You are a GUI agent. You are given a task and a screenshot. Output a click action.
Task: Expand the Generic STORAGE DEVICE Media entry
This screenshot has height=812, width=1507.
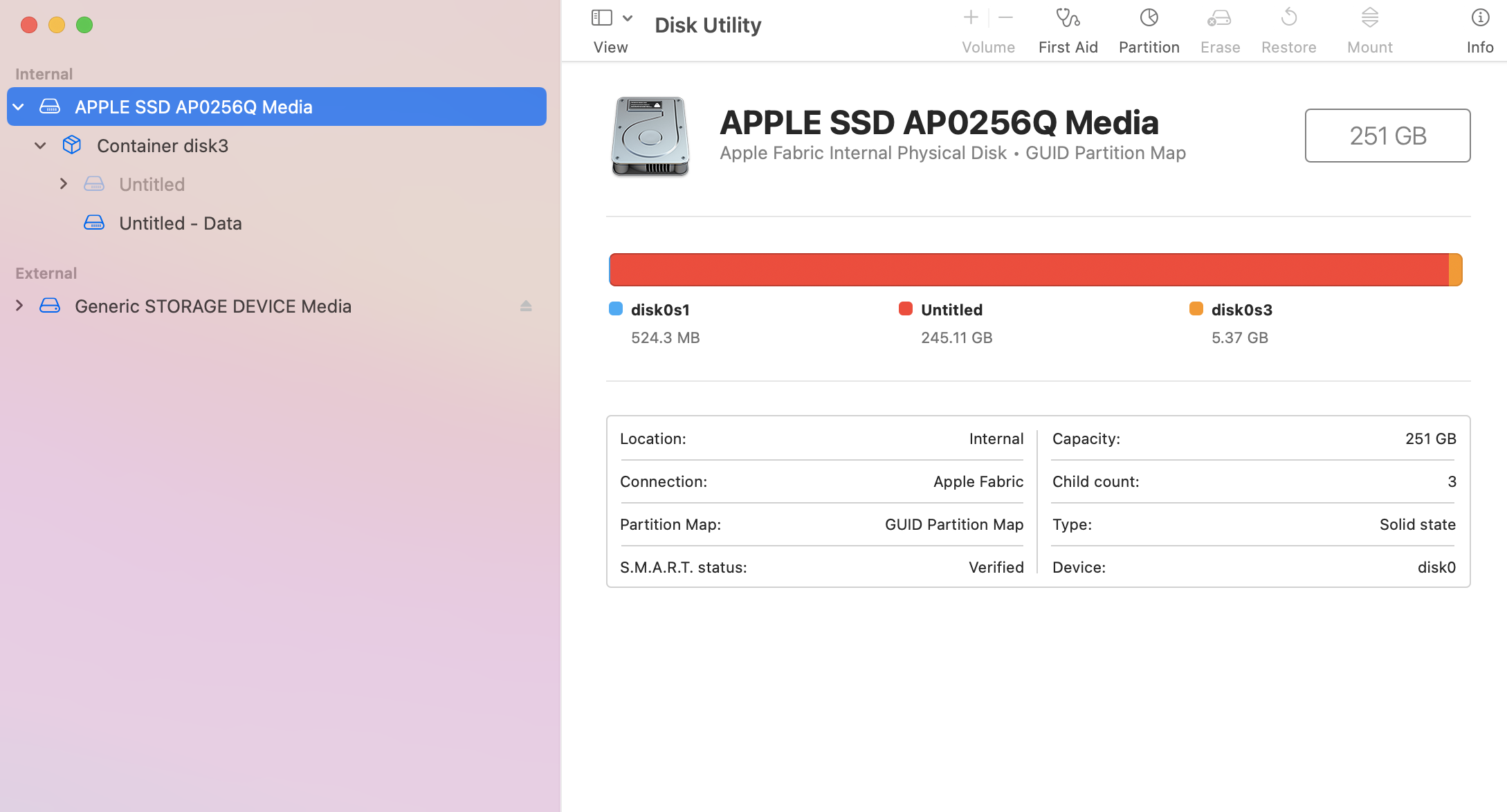tap(19, 306)
